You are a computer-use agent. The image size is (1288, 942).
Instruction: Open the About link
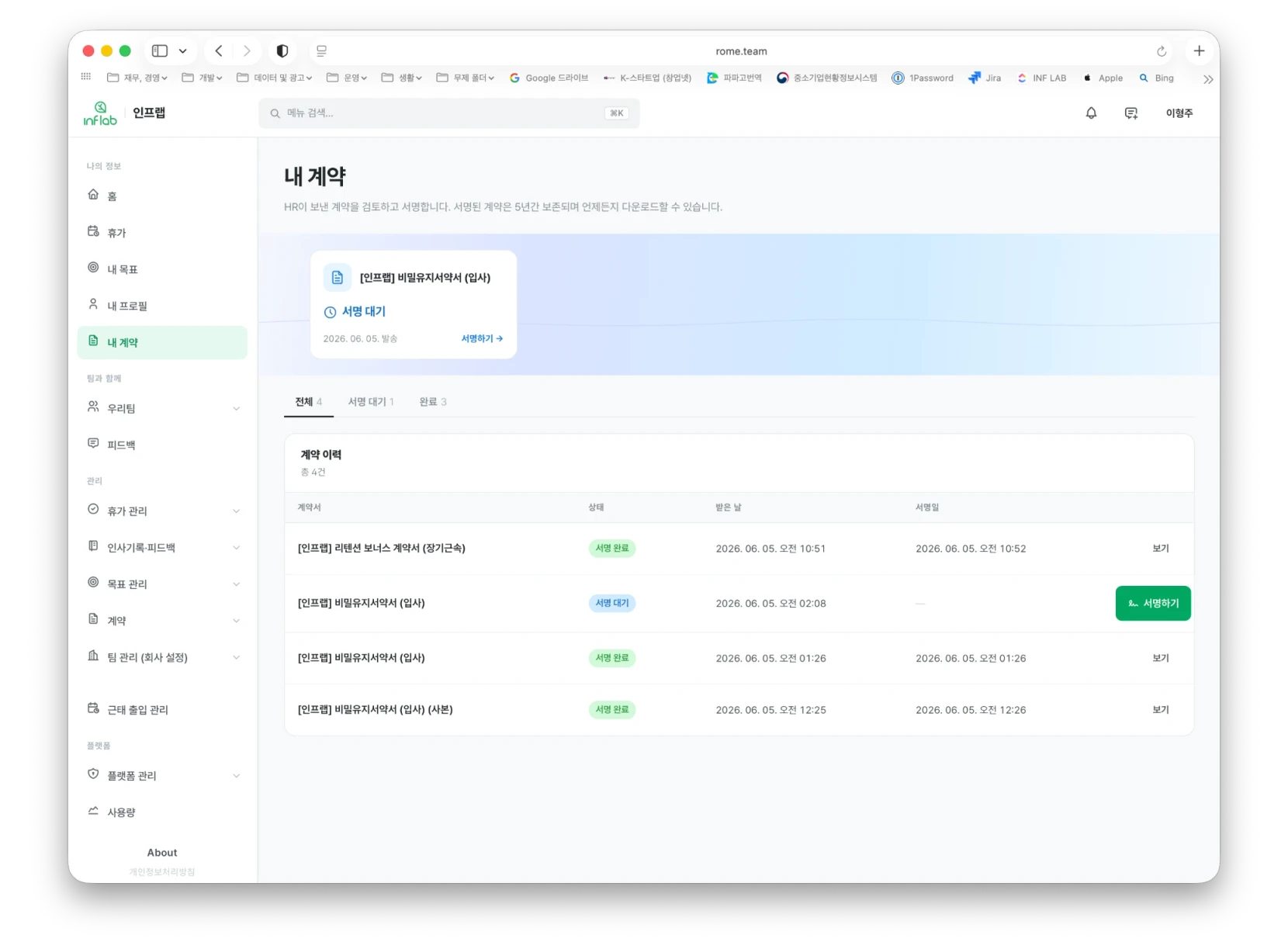162,852
